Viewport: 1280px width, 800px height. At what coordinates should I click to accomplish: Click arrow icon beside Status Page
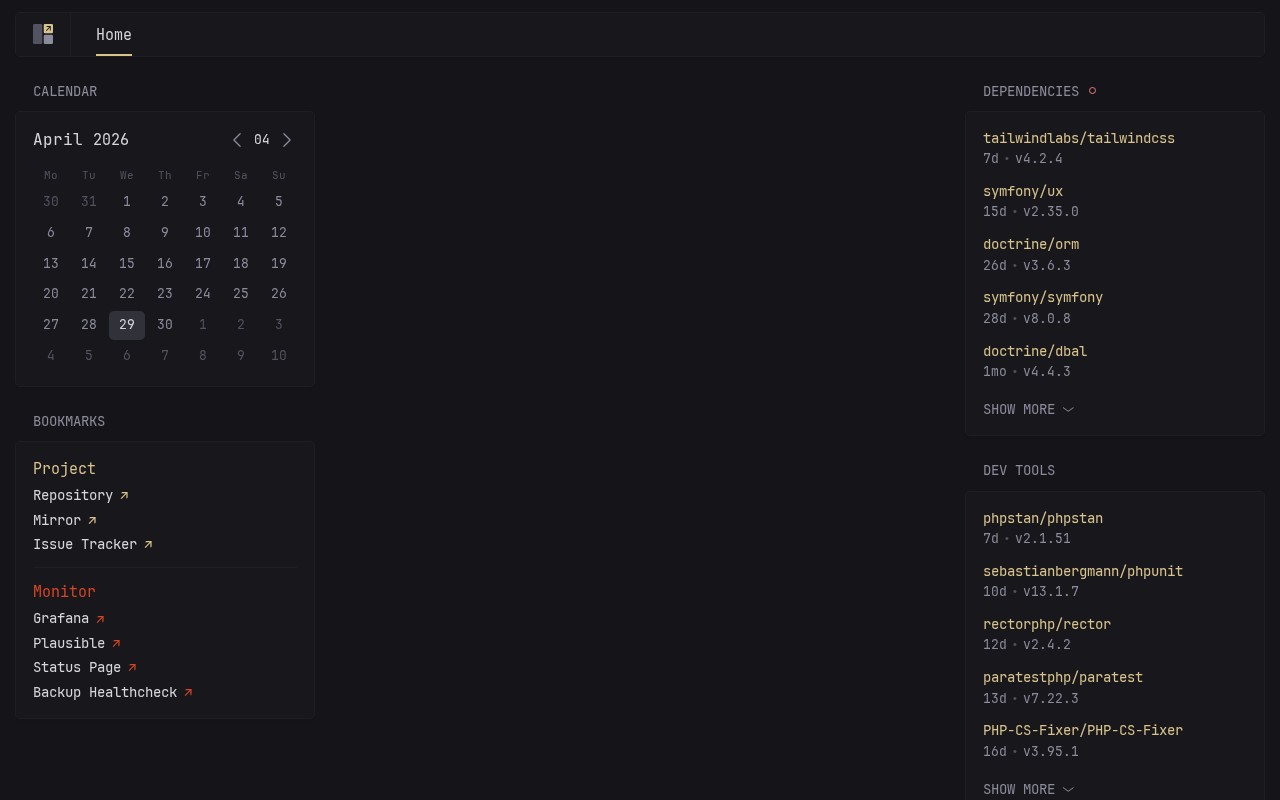pyautogui.click(x=132, y=668)
